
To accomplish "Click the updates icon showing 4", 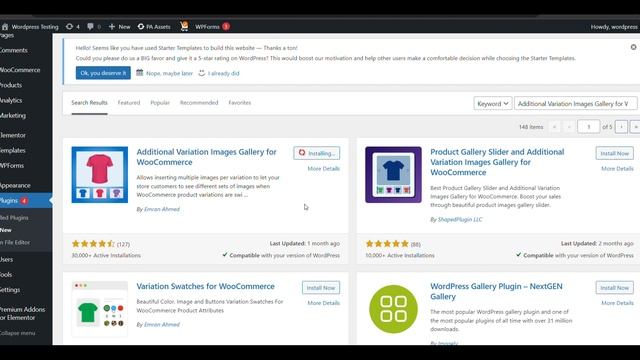I will pos(73,27).
